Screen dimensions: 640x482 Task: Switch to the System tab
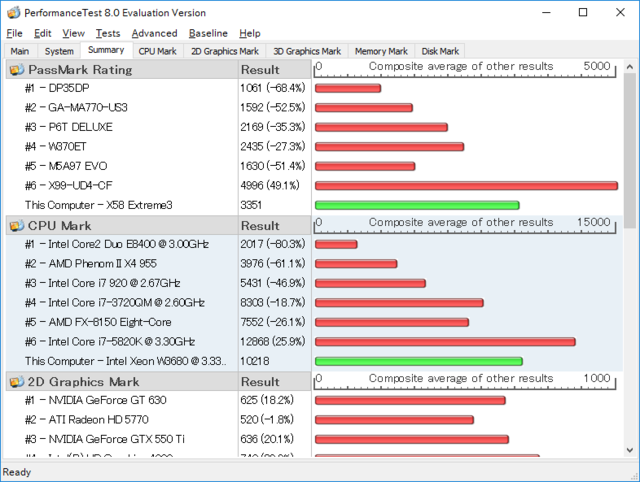(x=59, y=51)
